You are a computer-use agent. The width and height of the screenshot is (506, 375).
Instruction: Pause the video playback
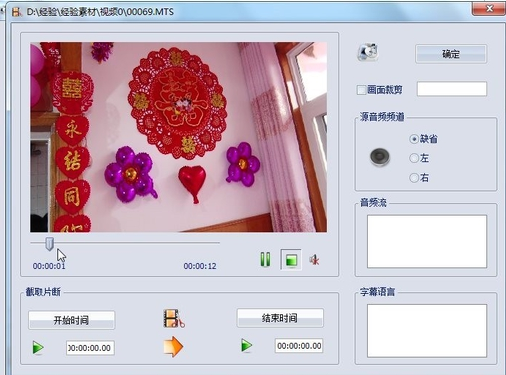265,259
